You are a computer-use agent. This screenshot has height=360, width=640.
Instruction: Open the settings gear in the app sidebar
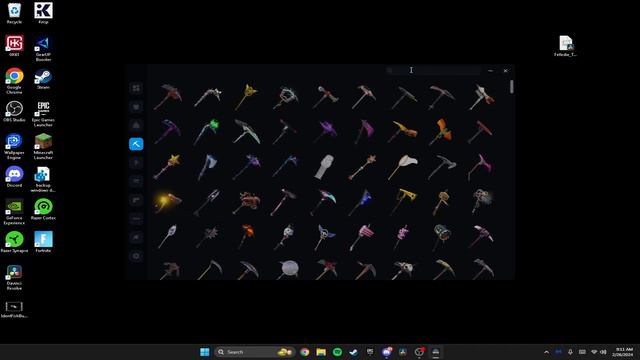(x=136, y=256)
